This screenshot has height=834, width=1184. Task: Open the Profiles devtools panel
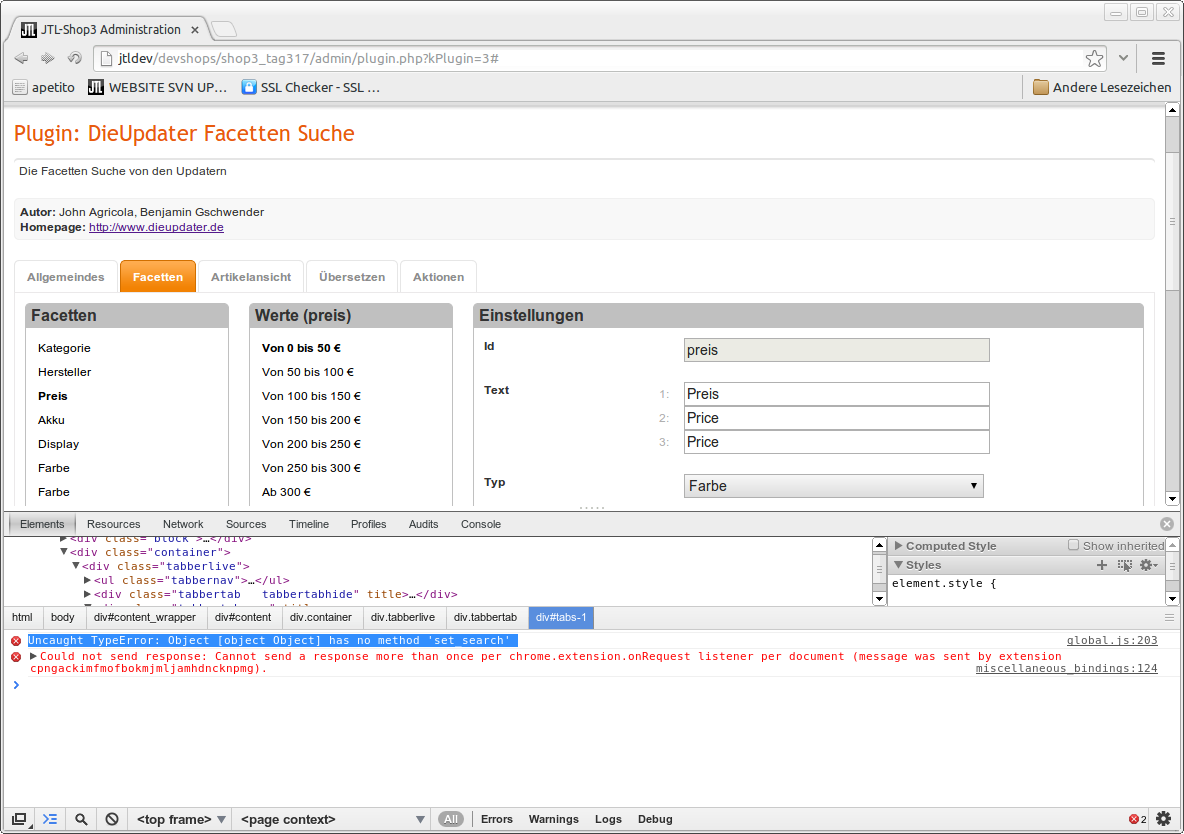tap(368, 524)
